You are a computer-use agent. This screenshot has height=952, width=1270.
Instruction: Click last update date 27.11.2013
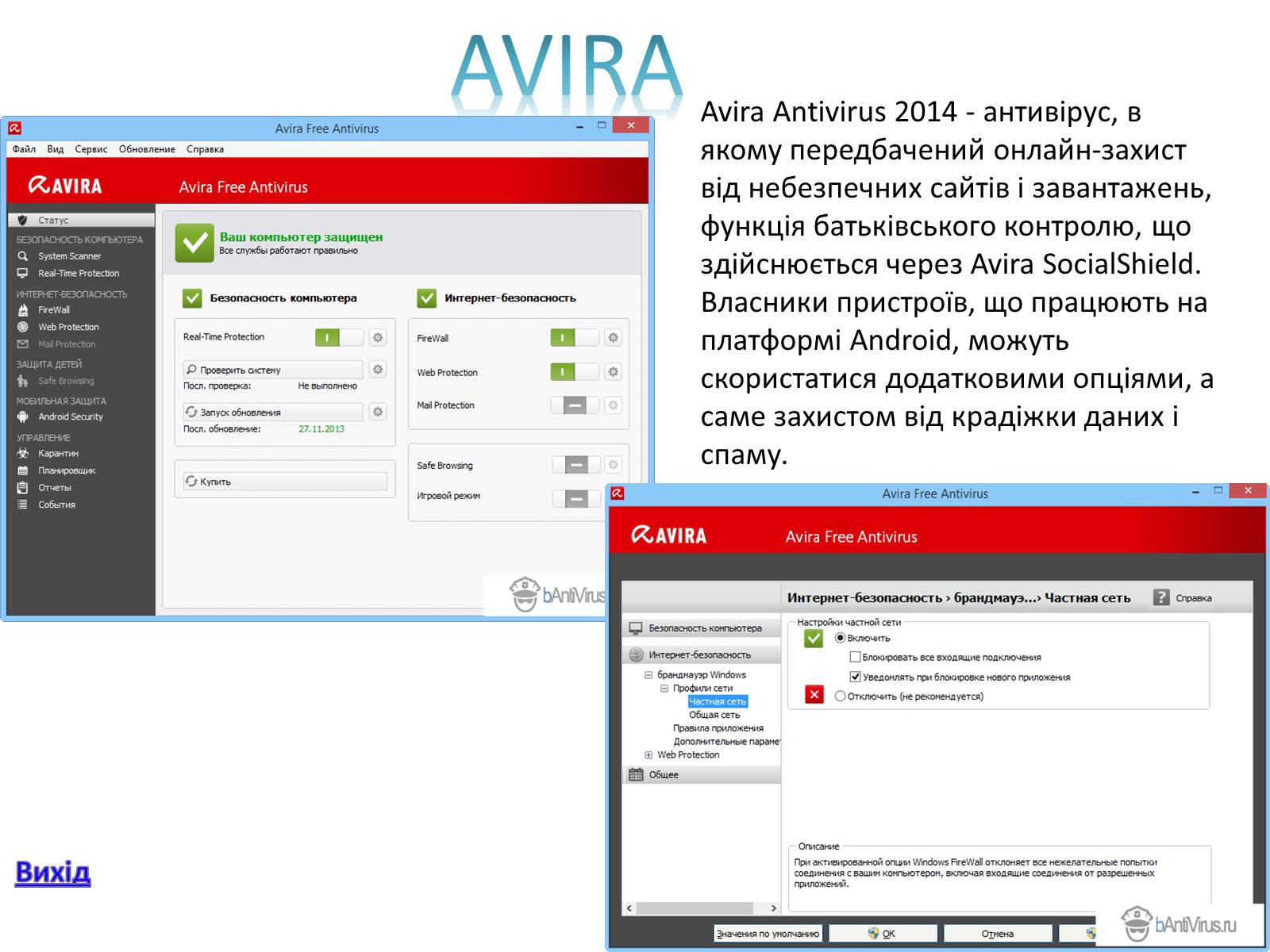tap(321, 429)
